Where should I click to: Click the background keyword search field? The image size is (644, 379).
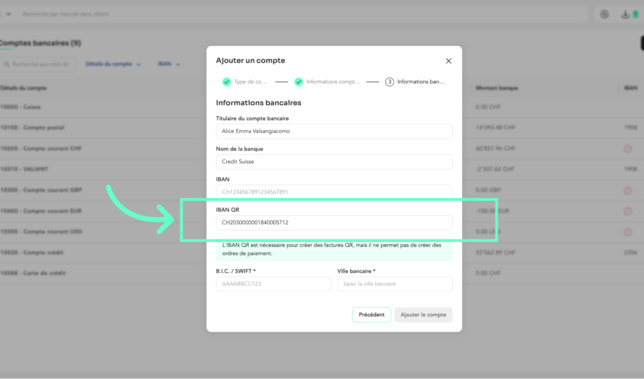click(38, 64)
